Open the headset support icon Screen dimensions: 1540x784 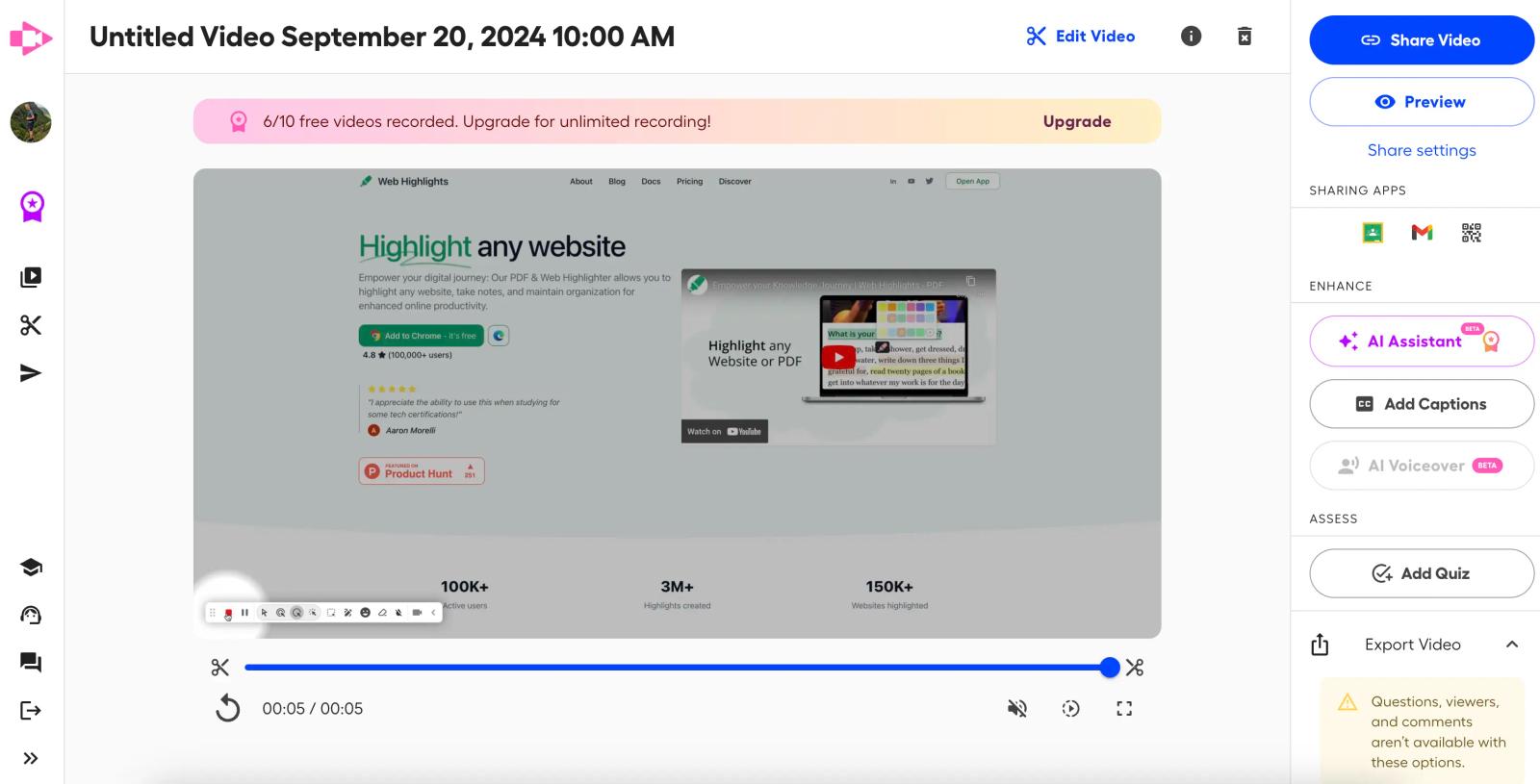tap(31, 615)
